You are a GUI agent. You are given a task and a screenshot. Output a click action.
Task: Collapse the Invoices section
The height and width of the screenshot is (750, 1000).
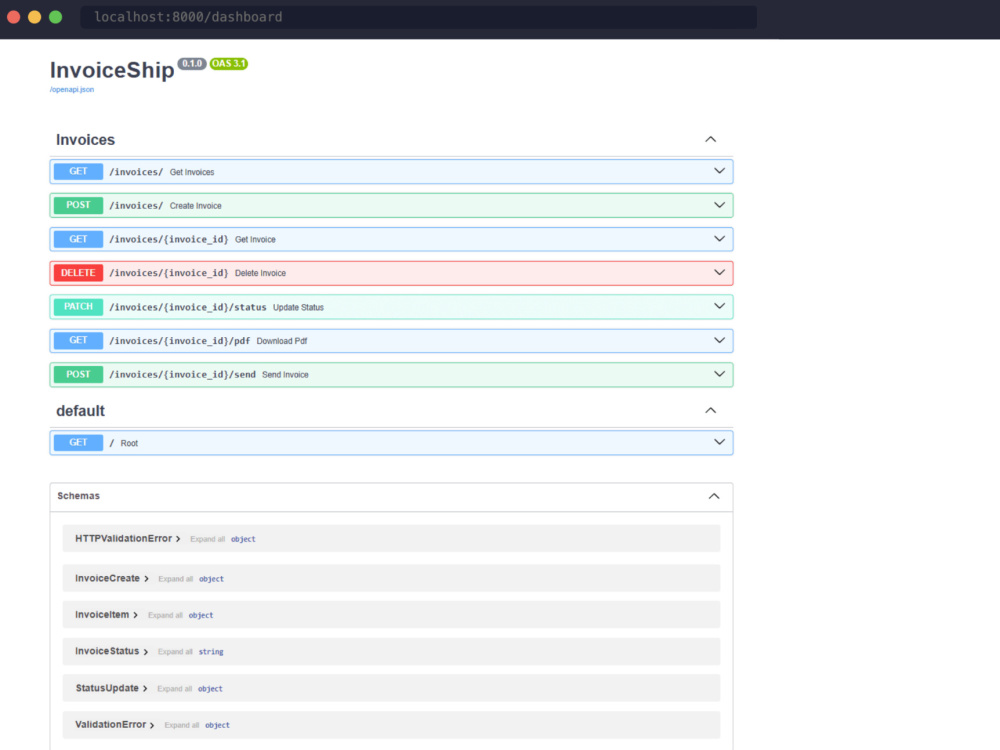click(710, 140)
